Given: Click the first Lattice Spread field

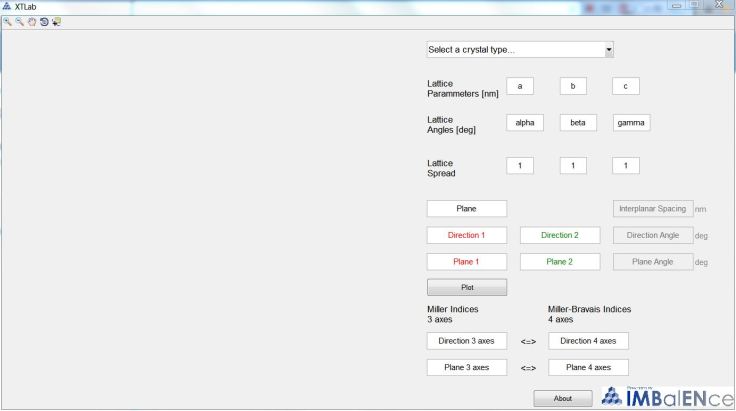Looking at the screenshot, I should tap(520, 166).
